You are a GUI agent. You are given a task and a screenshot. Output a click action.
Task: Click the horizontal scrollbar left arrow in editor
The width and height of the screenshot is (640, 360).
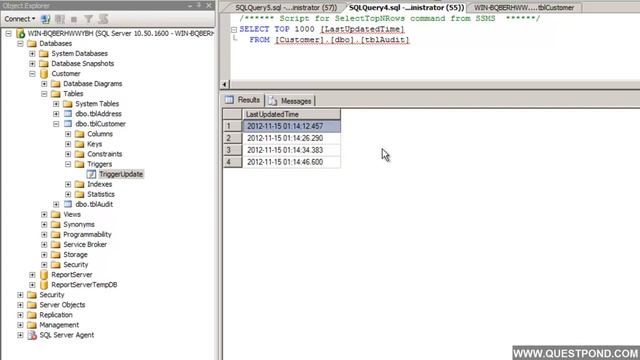click(224, 84)
